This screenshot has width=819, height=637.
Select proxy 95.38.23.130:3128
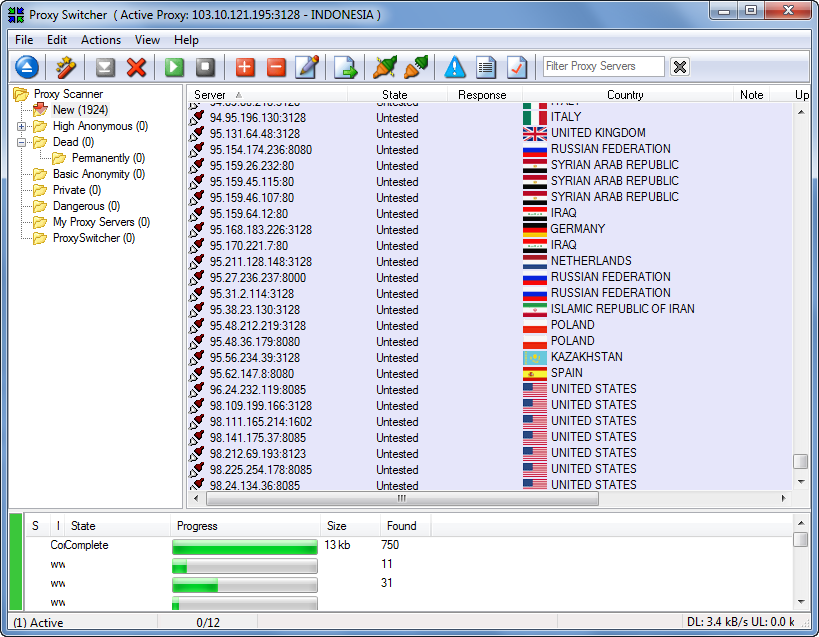tap(255, 310)
